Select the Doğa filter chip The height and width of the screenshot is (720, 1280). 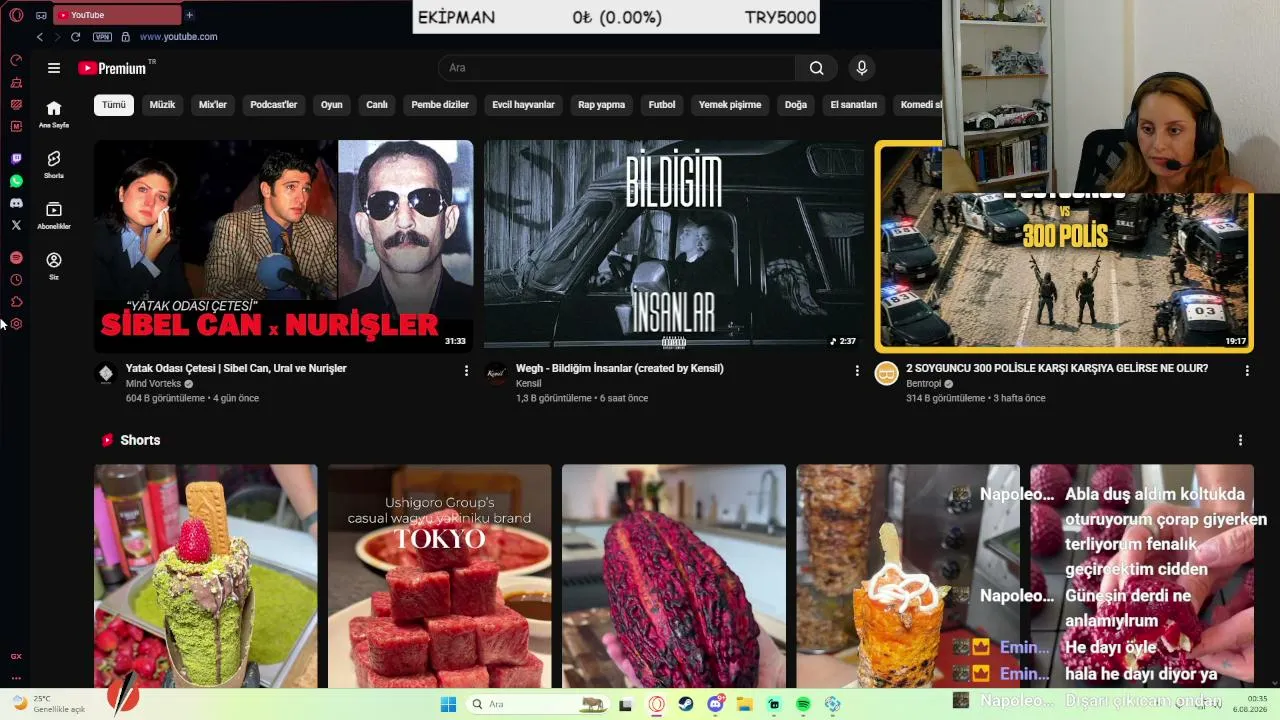pyautogui.click(x=796, y=105)
